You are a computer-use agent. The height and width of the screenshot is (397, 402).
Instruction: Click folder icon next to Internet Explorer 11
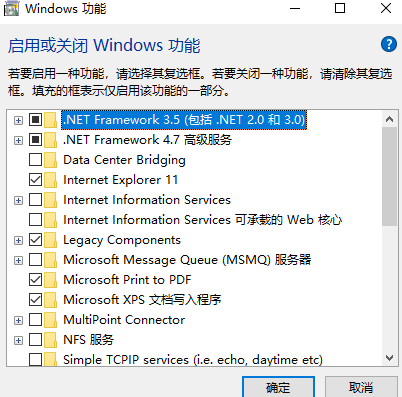click(x=50, y=180)
